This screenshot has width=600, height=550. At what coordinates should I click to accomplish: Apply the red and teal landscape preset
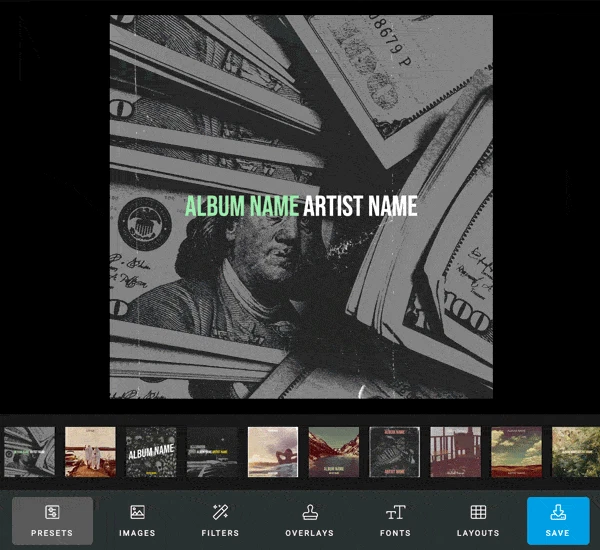pos(517,452)
